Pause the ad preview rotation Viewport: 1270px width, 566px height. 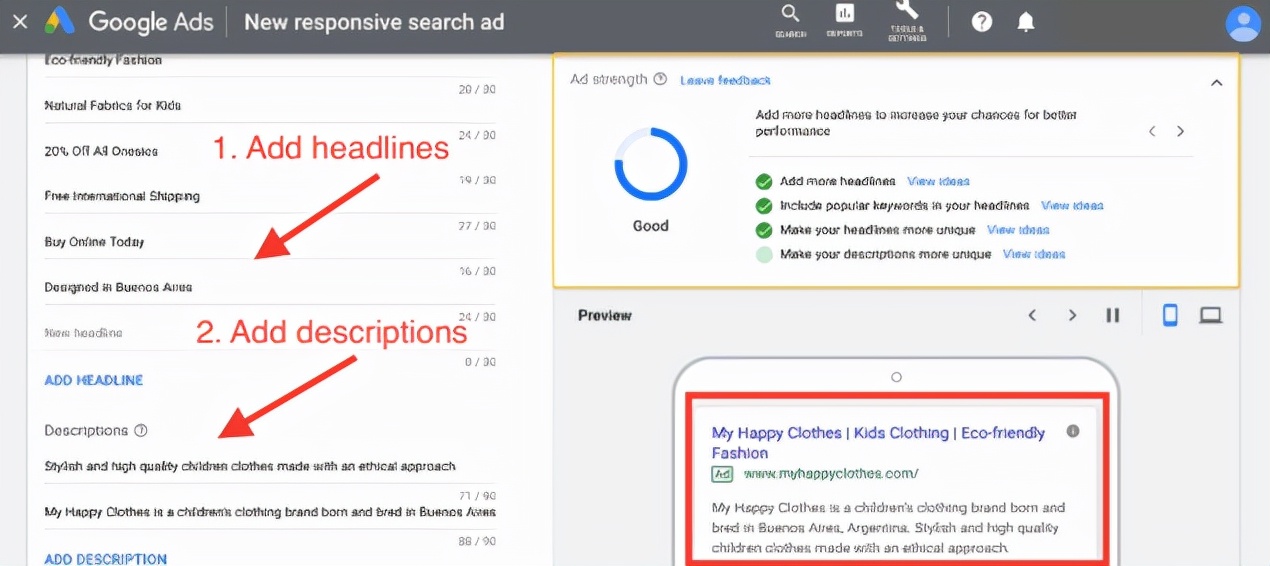pos(1112,315)
